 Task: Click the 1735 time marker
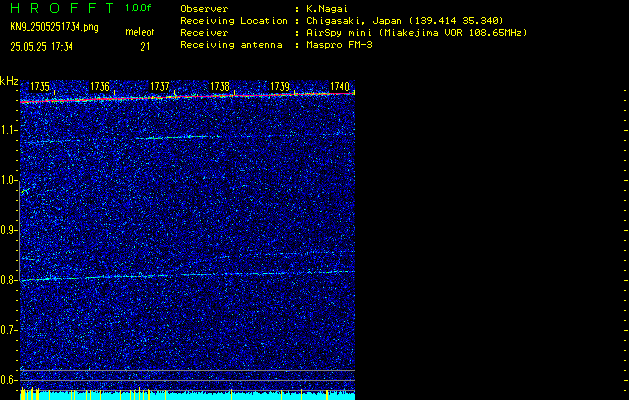pyautogui.click(x=40, y=86)
